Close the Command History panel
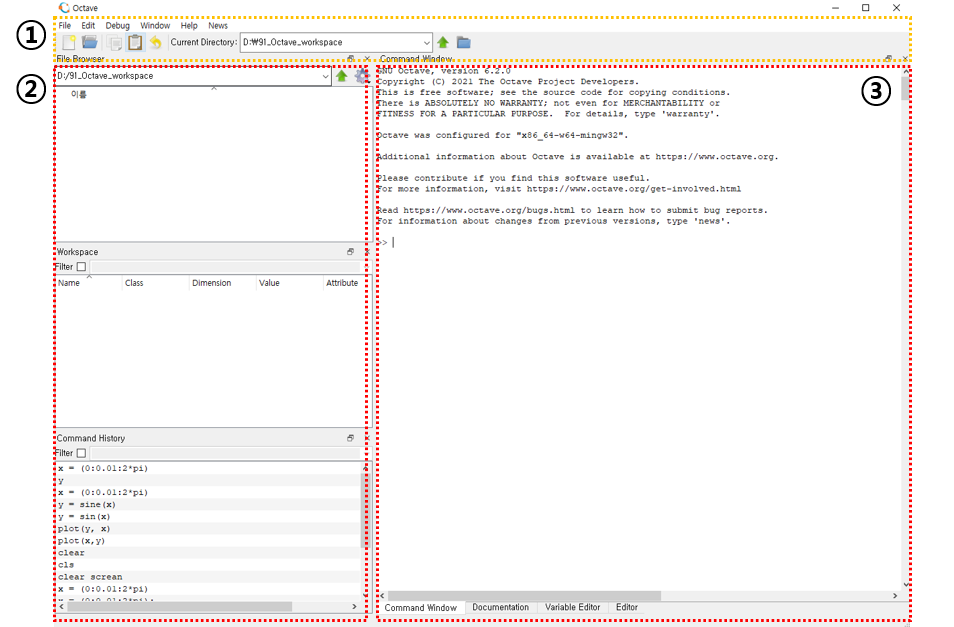Screen dimensions: 954x627 click(x=367, y=438)
